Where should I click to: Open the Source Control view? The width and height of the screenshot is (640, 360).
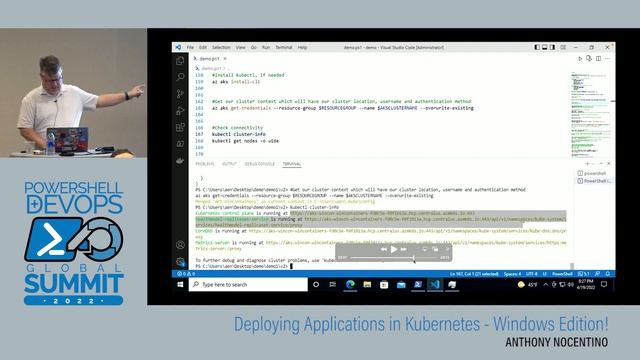point(180,93)
